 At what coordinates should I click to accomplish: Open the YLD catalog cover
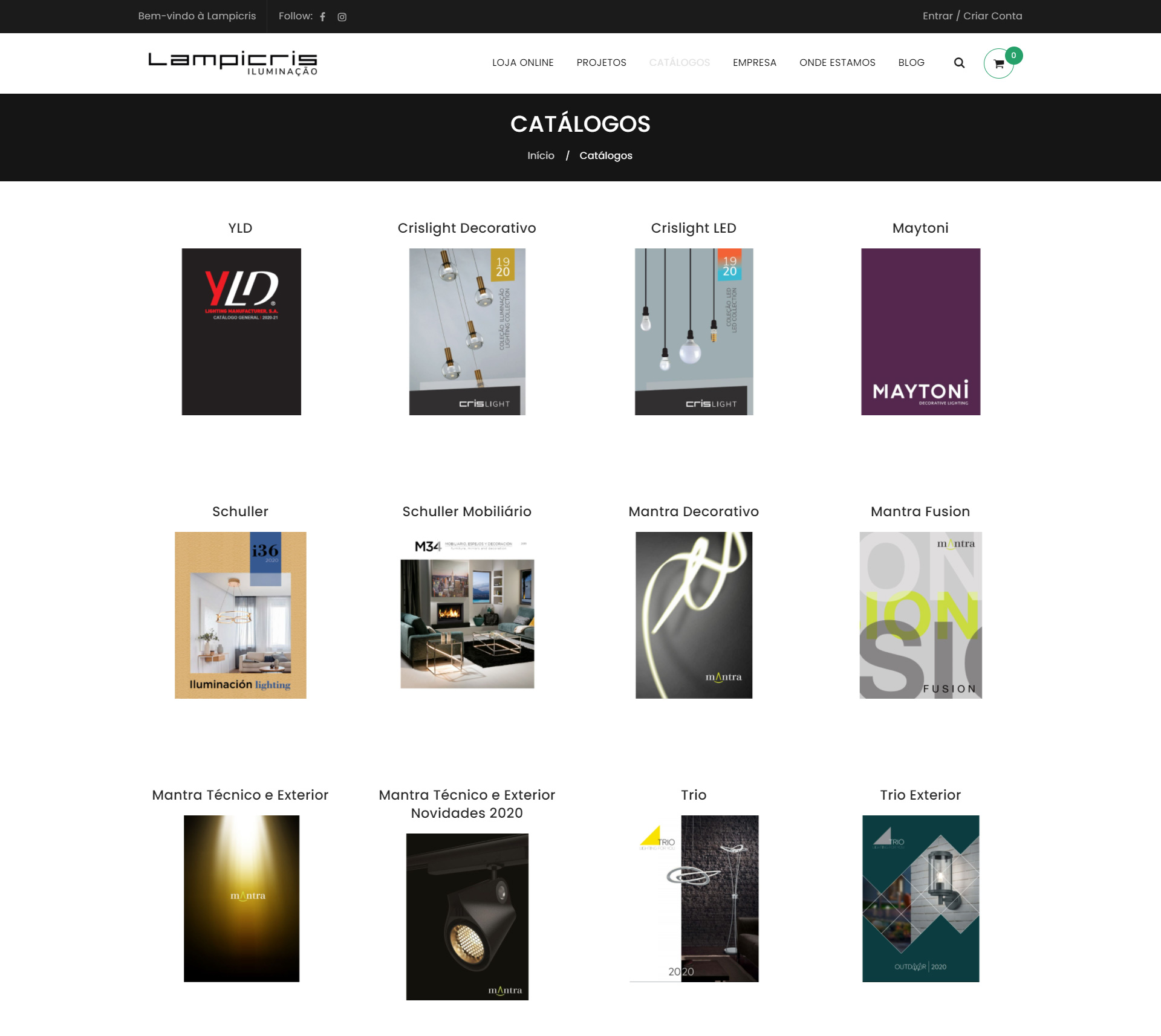[x=241, y=332]
